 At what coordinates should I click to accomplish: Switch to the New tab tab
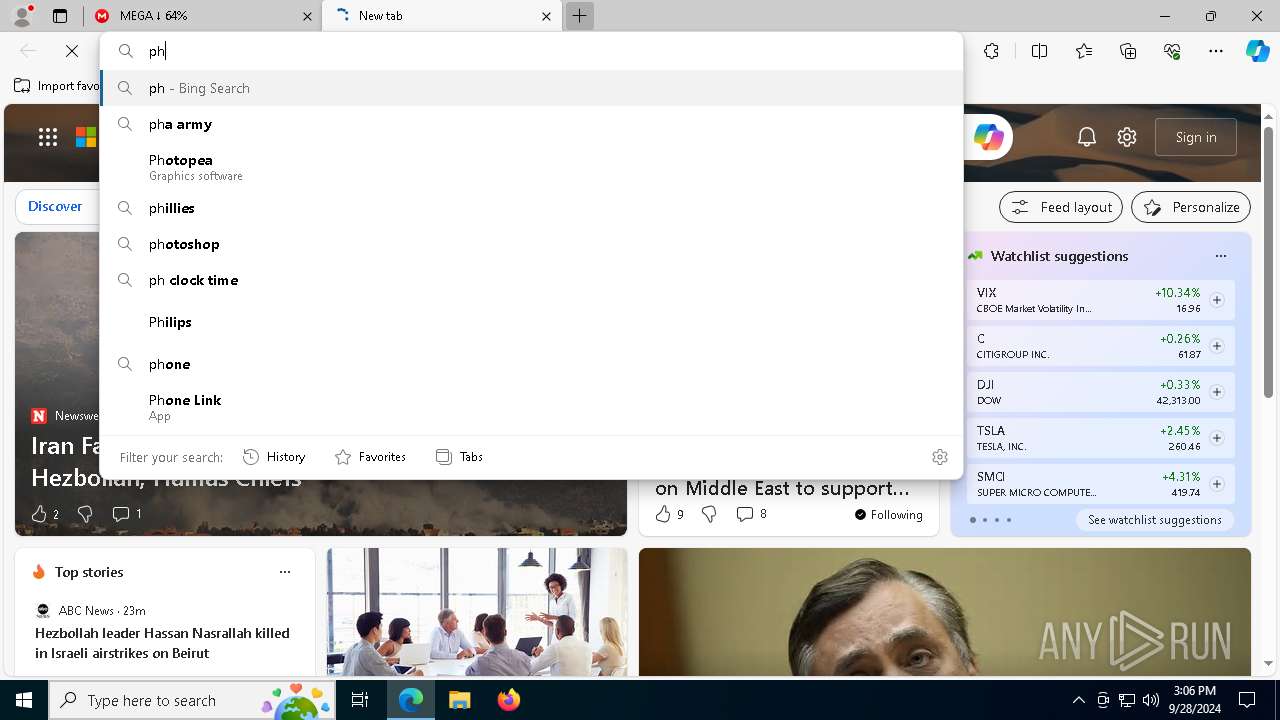click(441, 16)
